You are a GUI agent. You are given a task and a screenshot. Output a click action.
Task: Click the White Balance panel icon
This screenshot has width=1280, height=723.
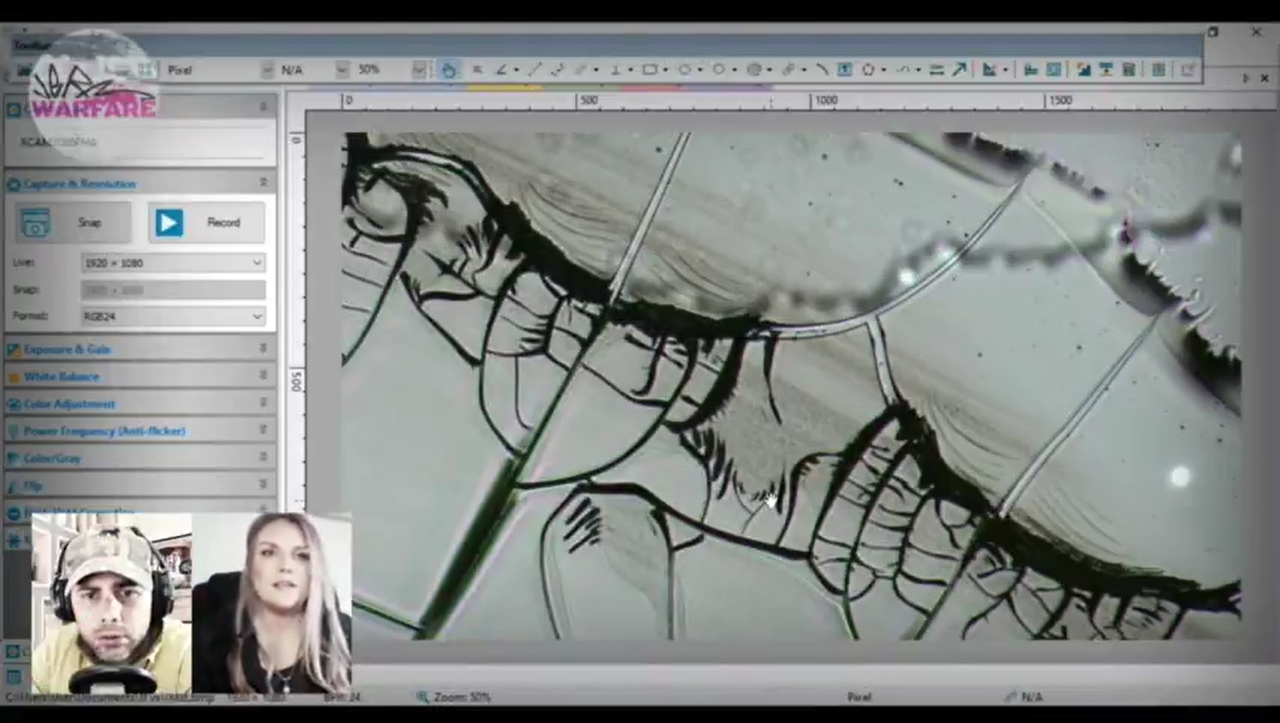(14, 376)
